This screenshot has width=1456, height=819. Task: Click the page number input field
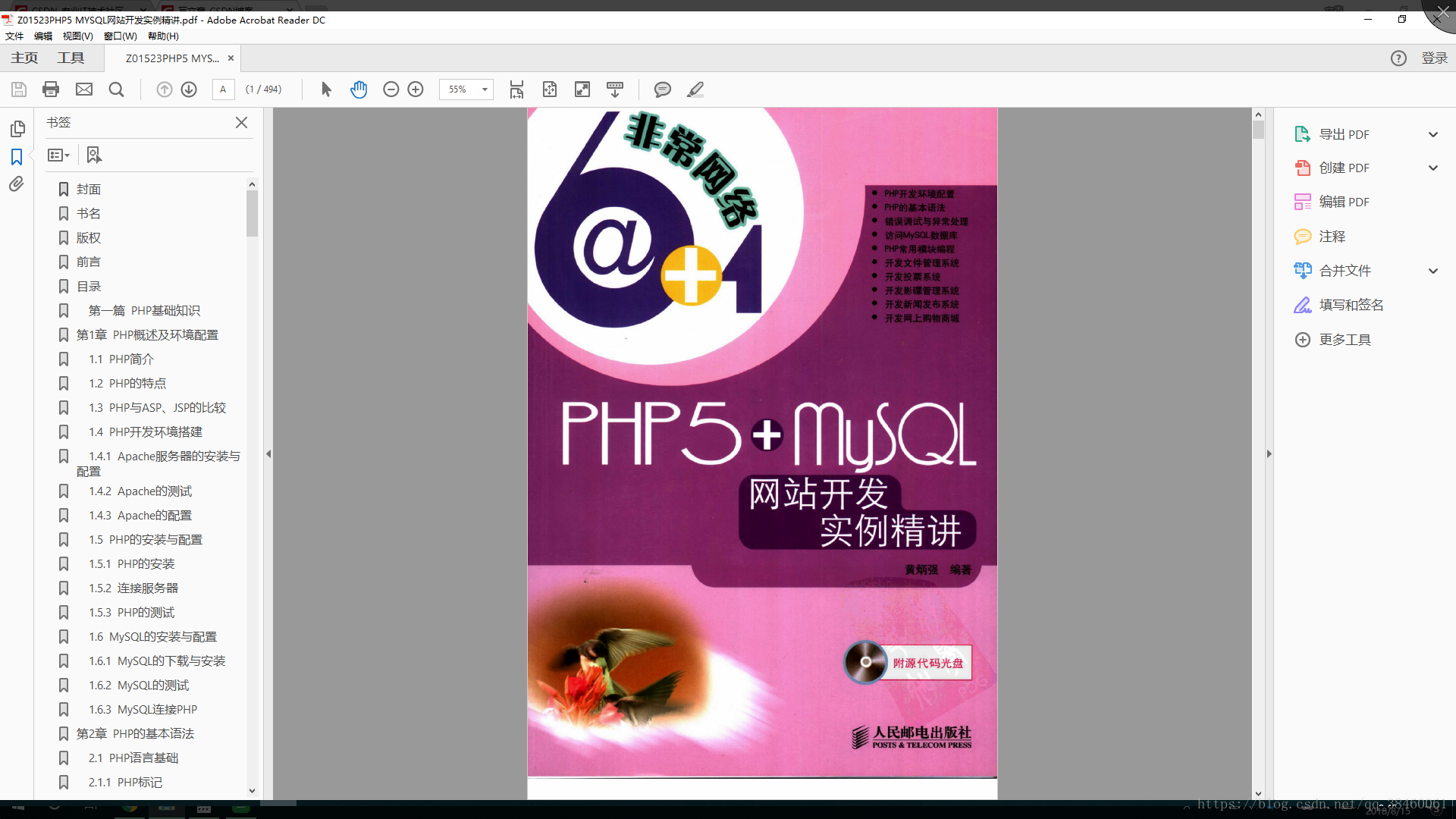point(223,89)
